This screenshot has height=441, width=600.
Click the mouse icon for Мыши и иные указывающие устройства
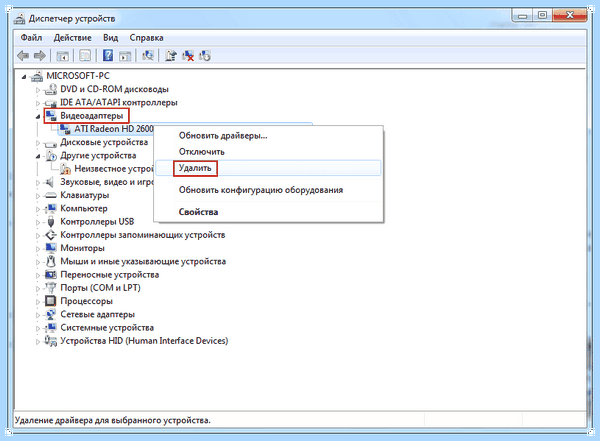51,261
